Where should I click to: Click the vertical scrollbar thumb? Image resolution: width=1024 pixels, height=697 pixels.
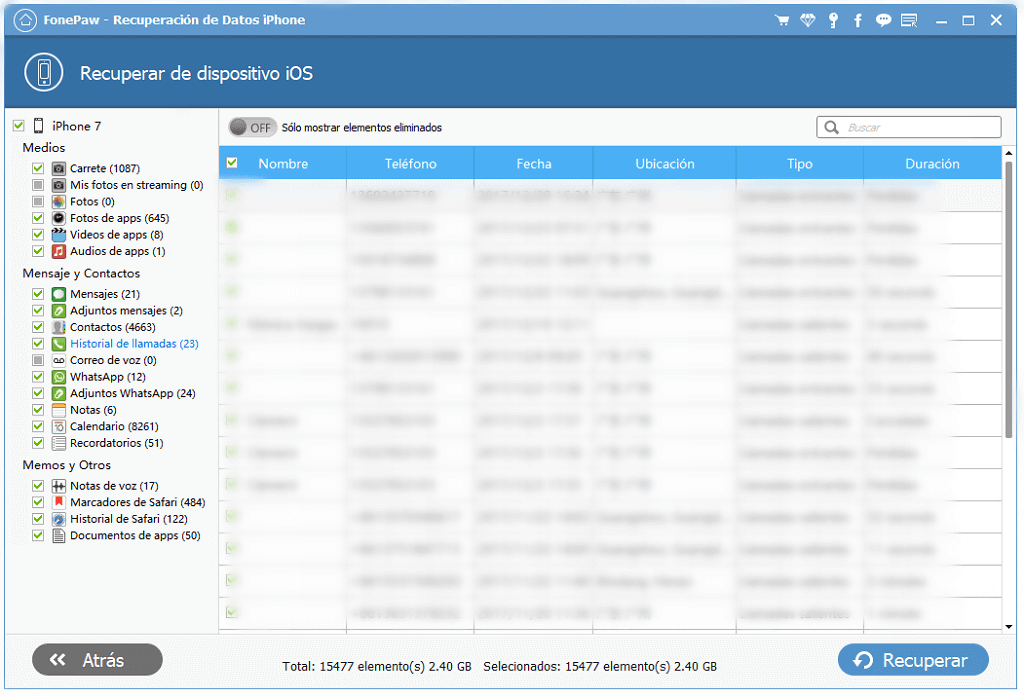coord(1009,299)
